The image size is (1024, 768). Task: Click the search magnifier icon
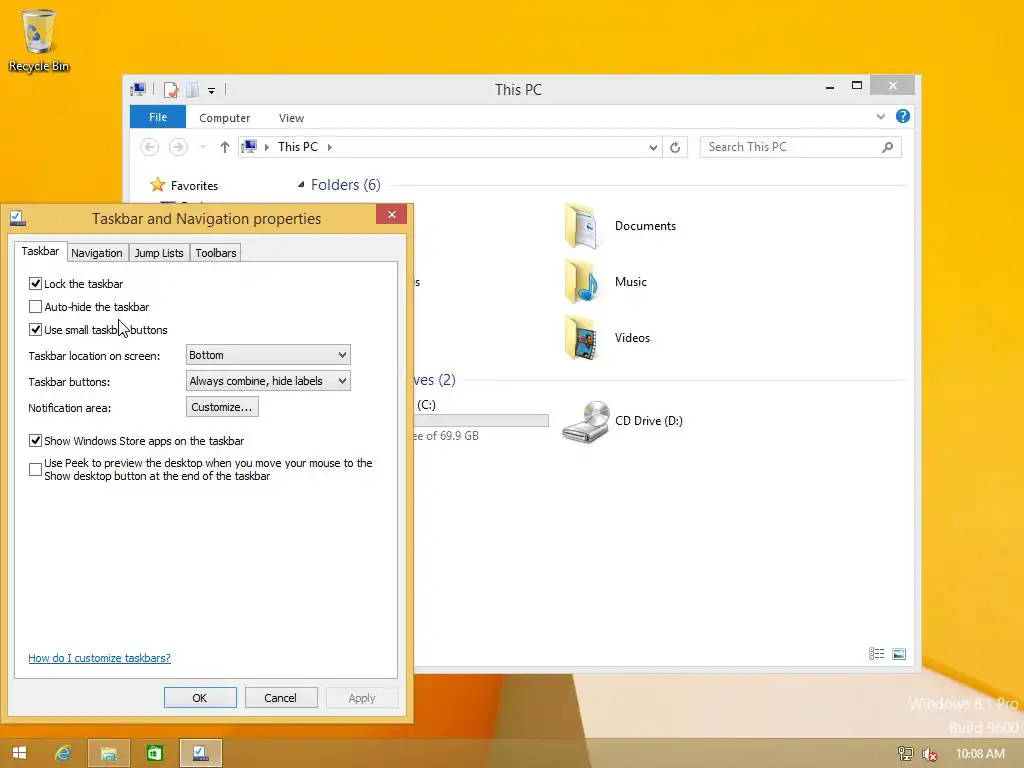click(x=887, y=147)
